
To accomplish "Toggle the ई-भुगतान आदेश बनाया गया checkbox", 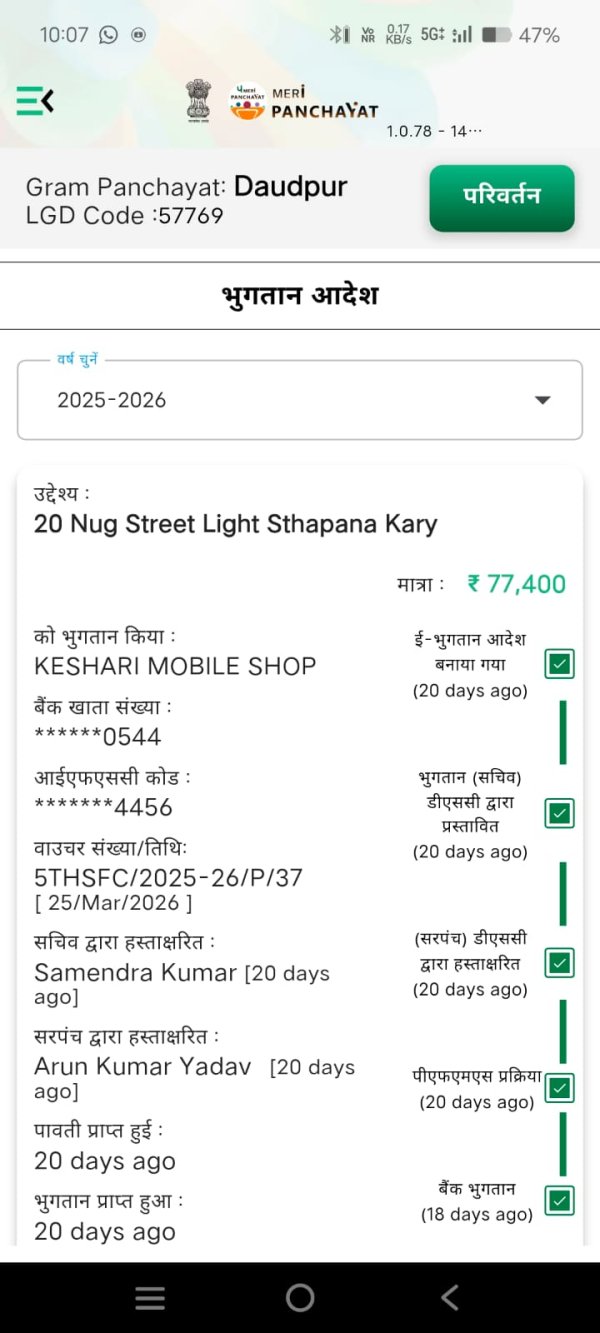I will click(x=560, y=663).
